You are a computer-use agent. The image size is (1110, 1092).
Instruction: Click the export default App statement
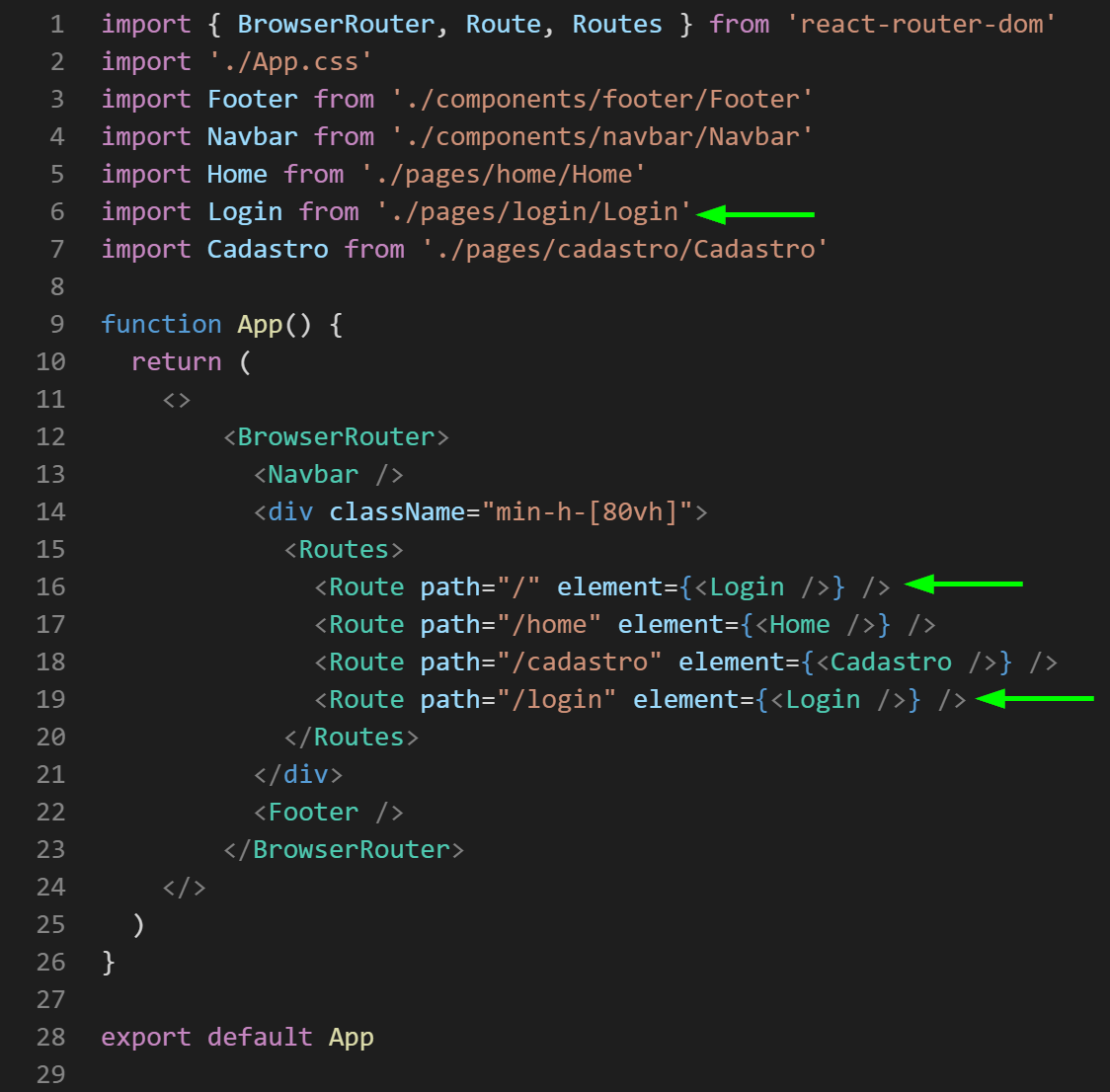click(237, 1037)
